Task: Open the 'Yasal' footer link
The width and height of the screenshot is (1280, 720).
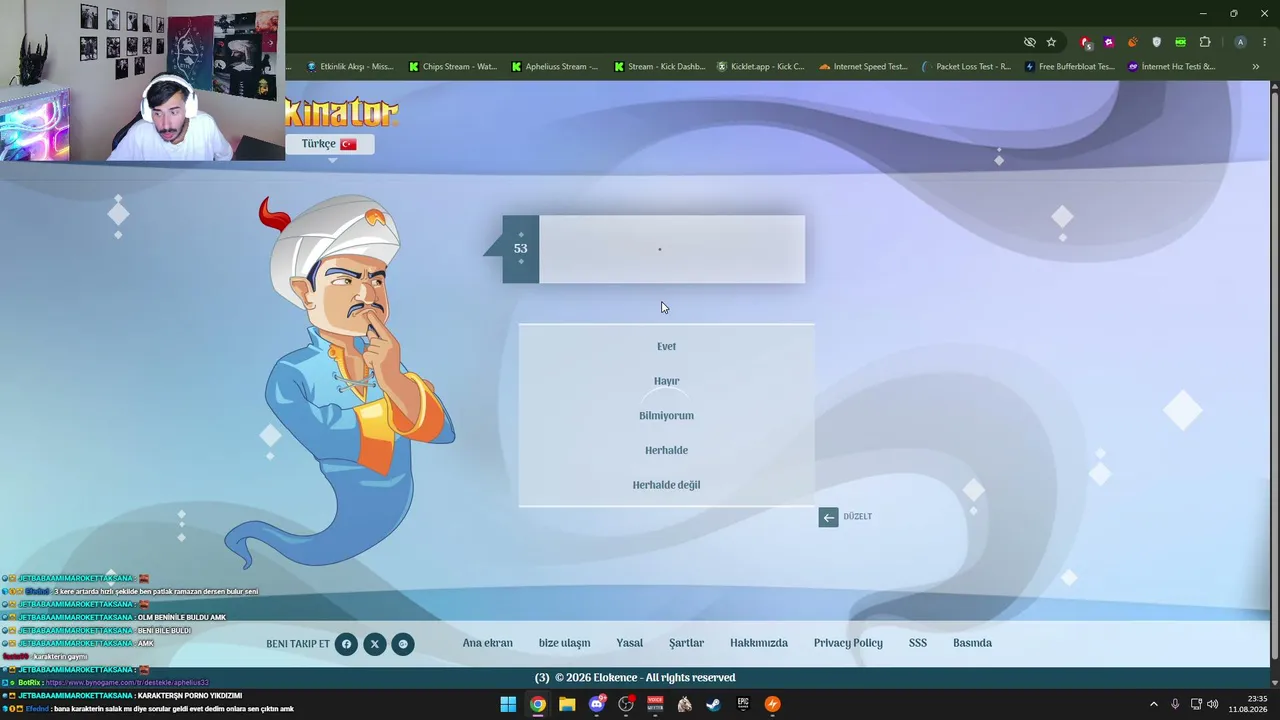Action: pyautogui.click(x=629, y=643)
